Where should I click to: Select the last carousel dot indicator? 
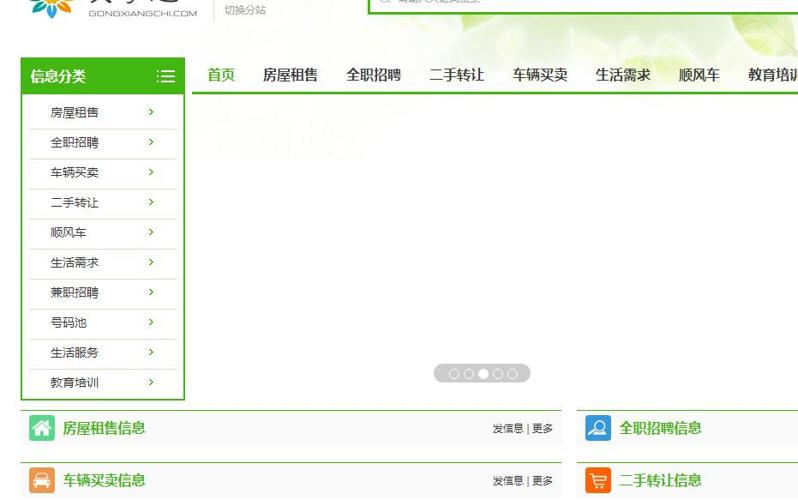[x=512, y=373]
